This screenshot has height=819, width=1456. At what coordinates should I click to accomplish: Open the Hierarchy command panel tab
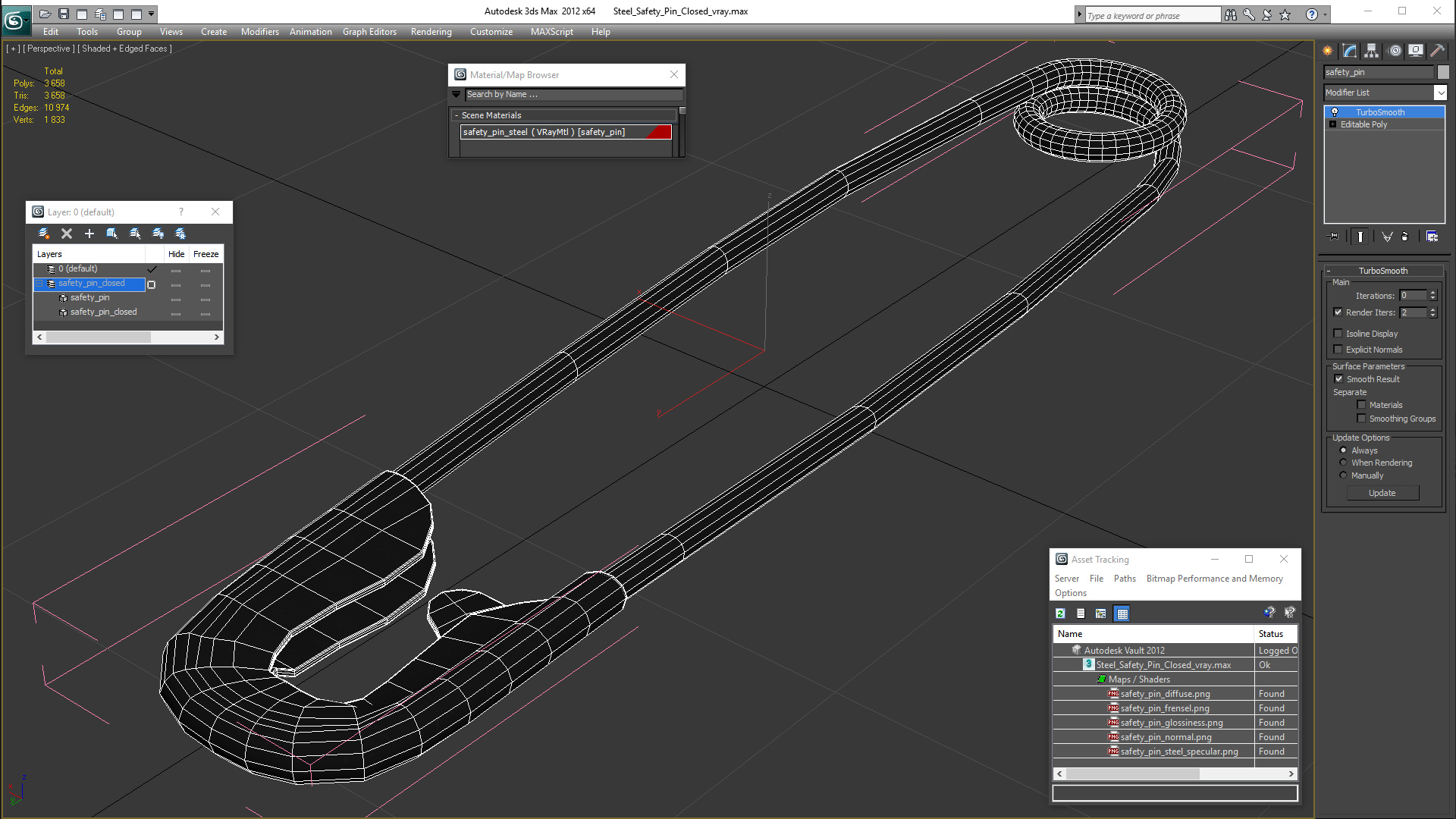click(1372, 51)
